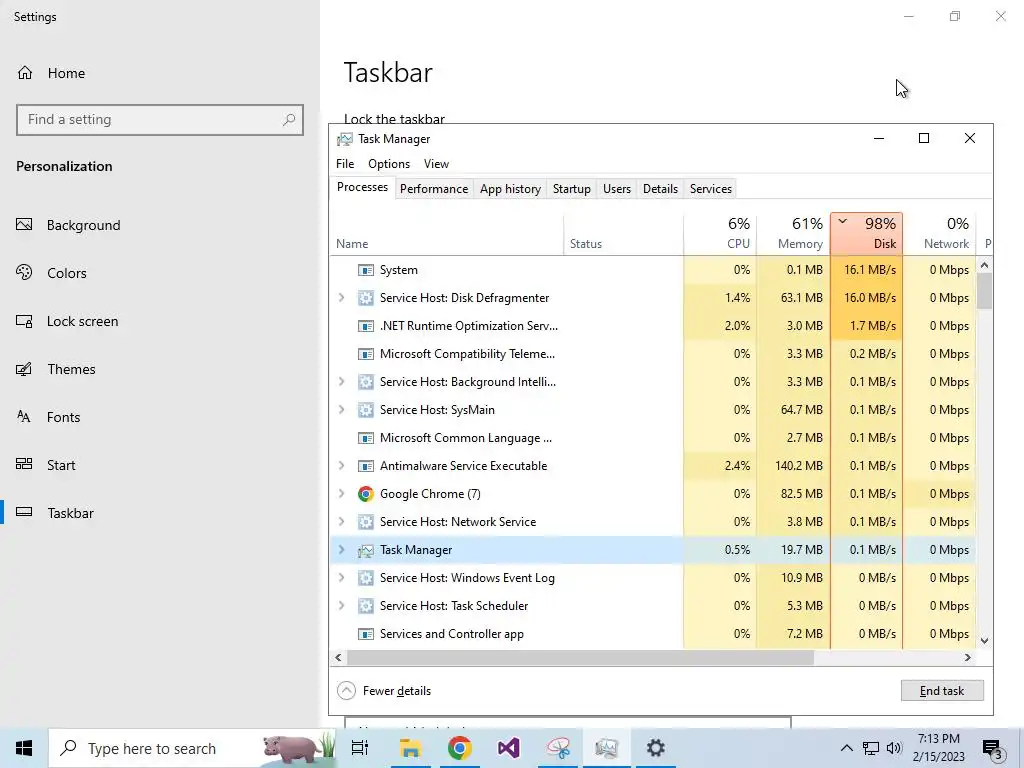The image size is (1024, 768).
Task: Click the Background picture icon in Settings
Action: 24,225
